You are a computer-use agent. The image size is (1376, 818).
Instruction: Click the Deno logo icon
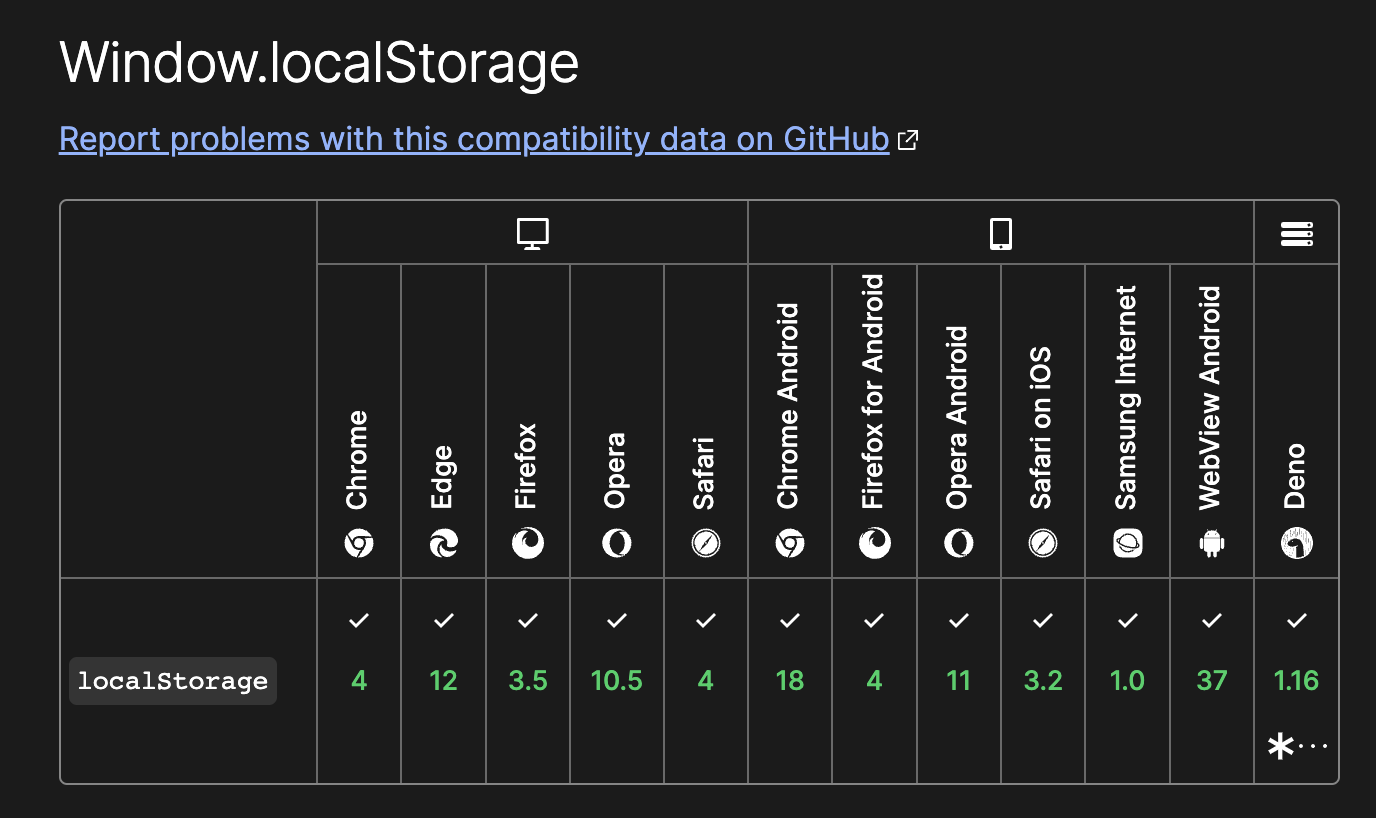tap(1297, 544)
